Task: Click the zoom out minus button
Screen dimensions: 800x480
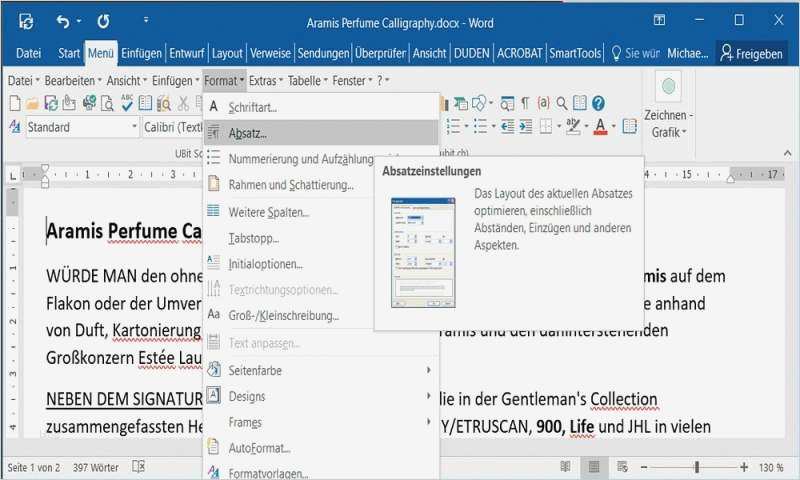Action: pyautogui.click(x=644, y=467)
